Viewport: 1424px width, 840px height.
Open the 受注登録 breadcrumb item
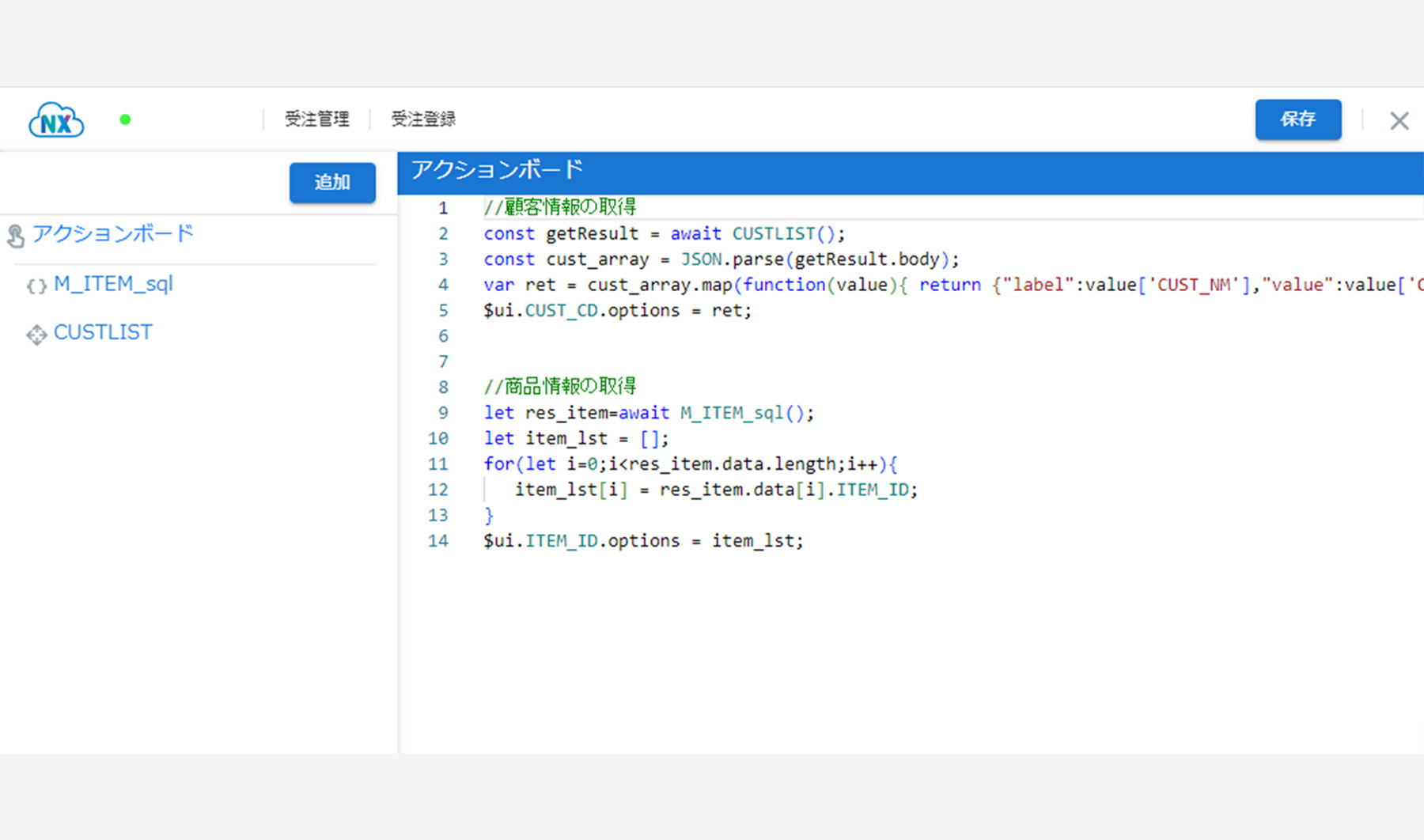423,119
